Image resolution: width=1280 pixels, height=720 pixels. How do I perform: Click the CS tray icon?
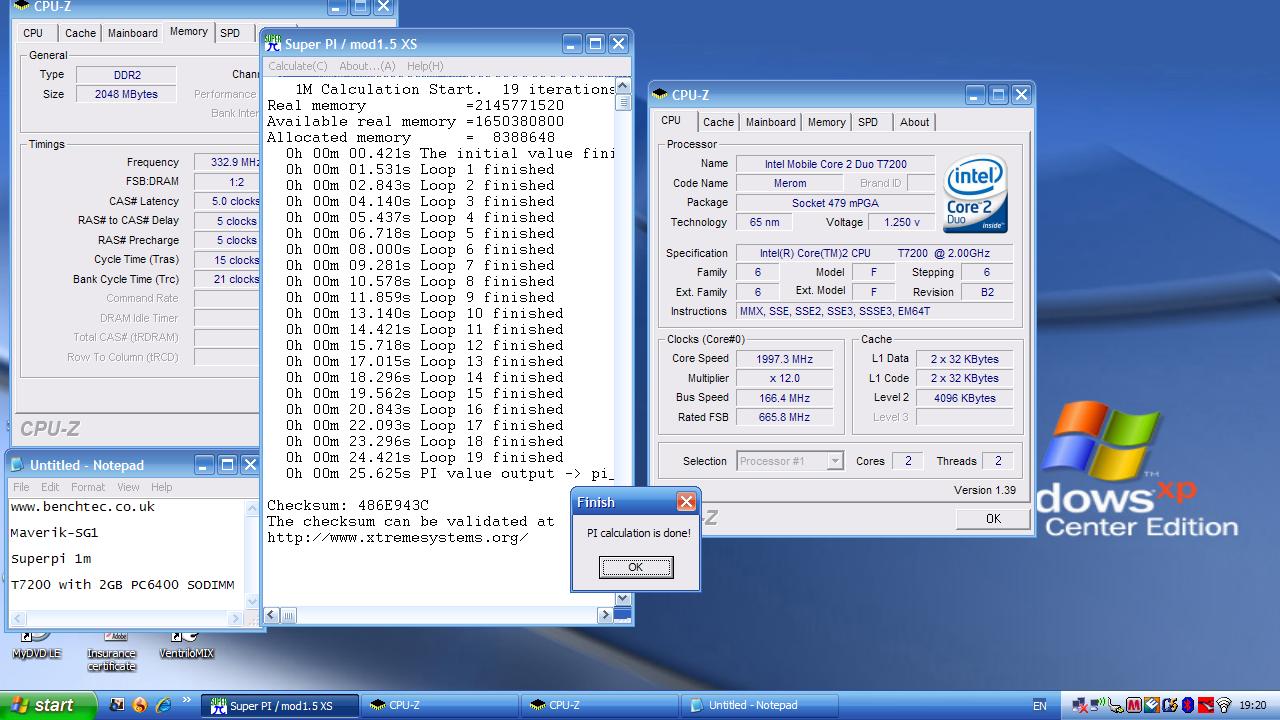1170,705
